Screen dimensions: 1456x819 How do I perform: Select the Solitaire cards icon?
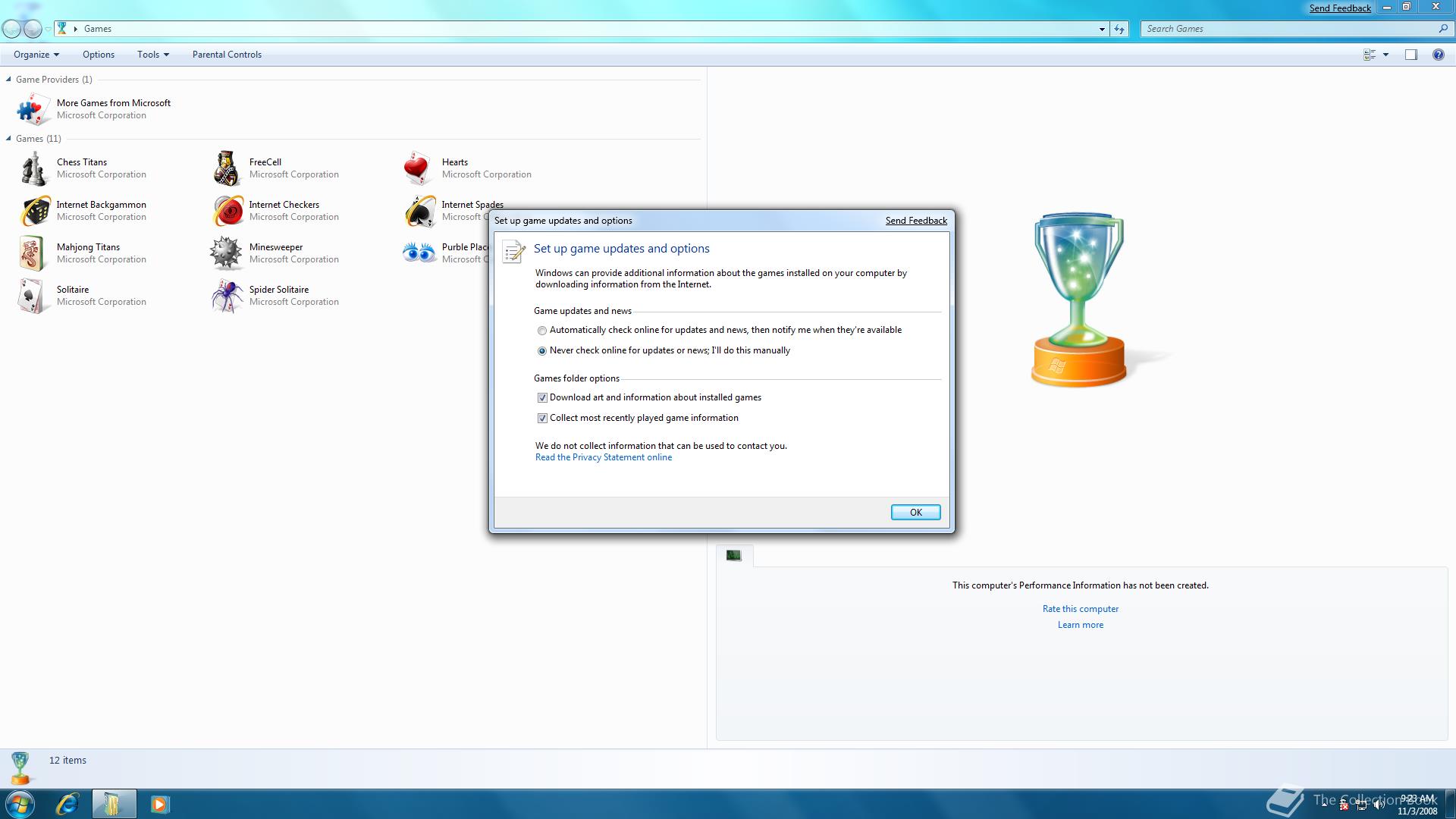click(x=33, y=296)
